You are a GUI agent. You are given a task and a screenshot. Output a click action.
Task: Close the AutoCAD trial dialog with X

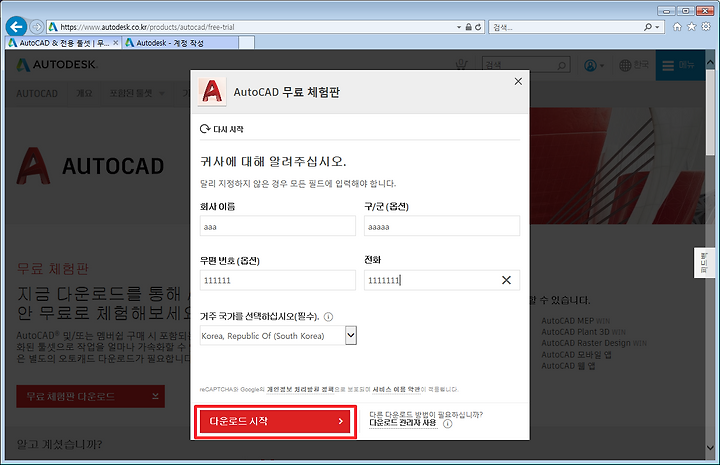tap(518, 81)
